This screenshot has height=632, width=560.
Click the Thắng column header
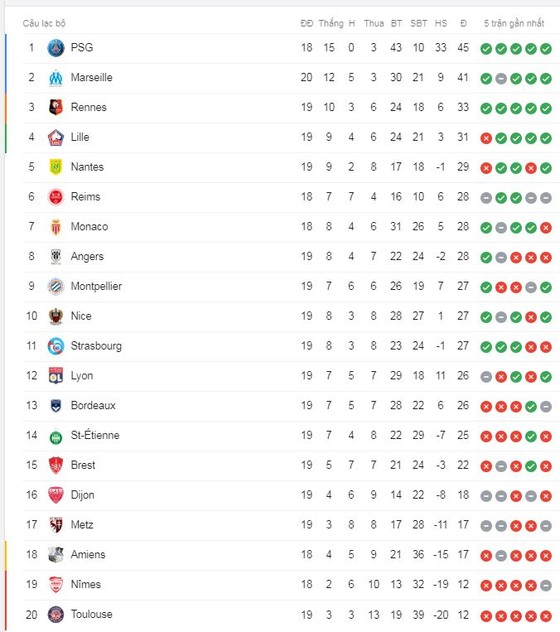pyautogui.click(x=331, y=23)
